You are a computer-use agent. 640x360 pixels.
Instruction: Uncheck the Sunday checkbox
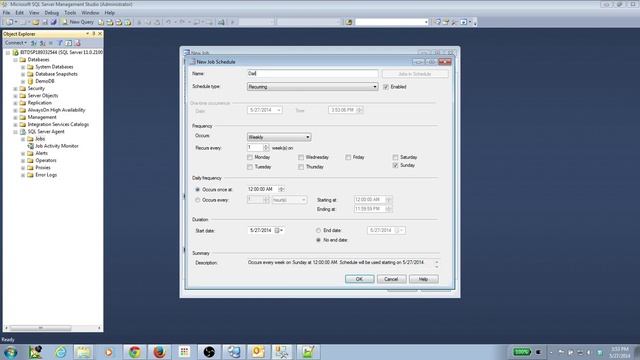click(x=395, y=165)
